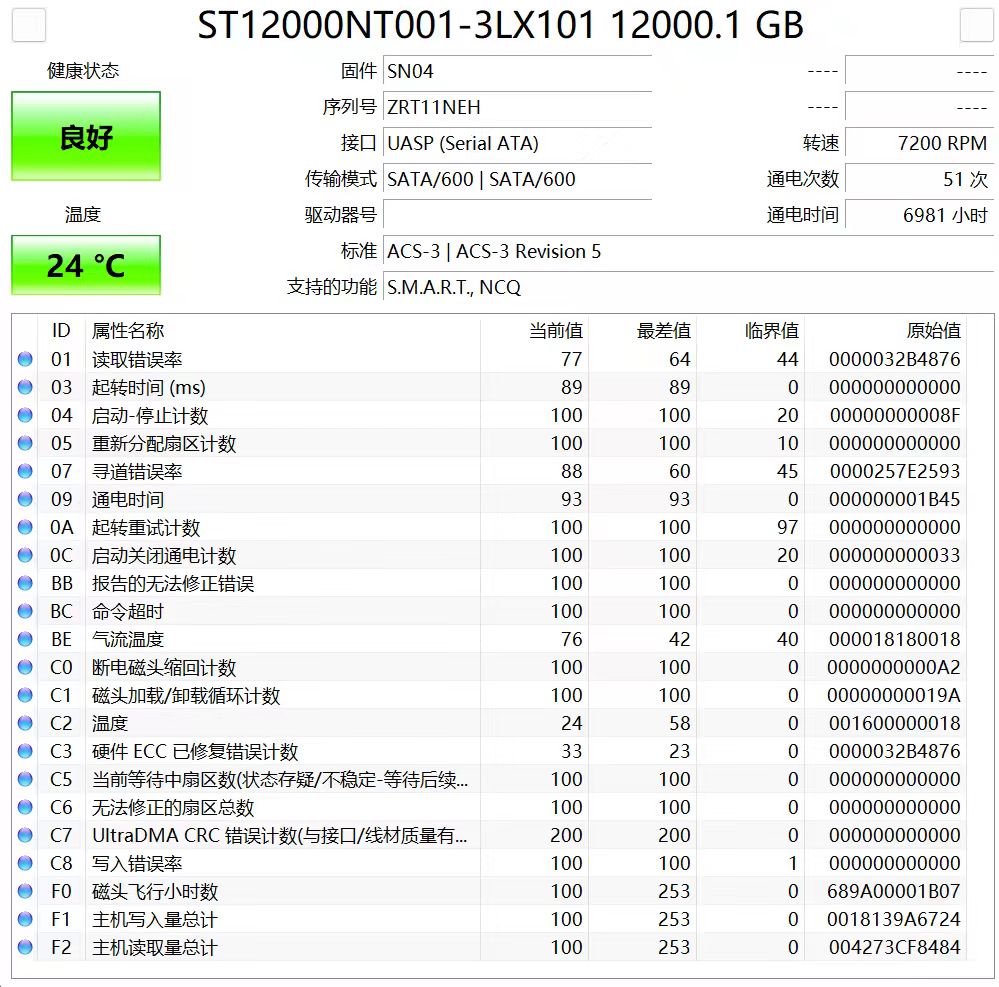Click the blue status indicator for 读取错误率
The image size is (999, 987).
[25, 359]
